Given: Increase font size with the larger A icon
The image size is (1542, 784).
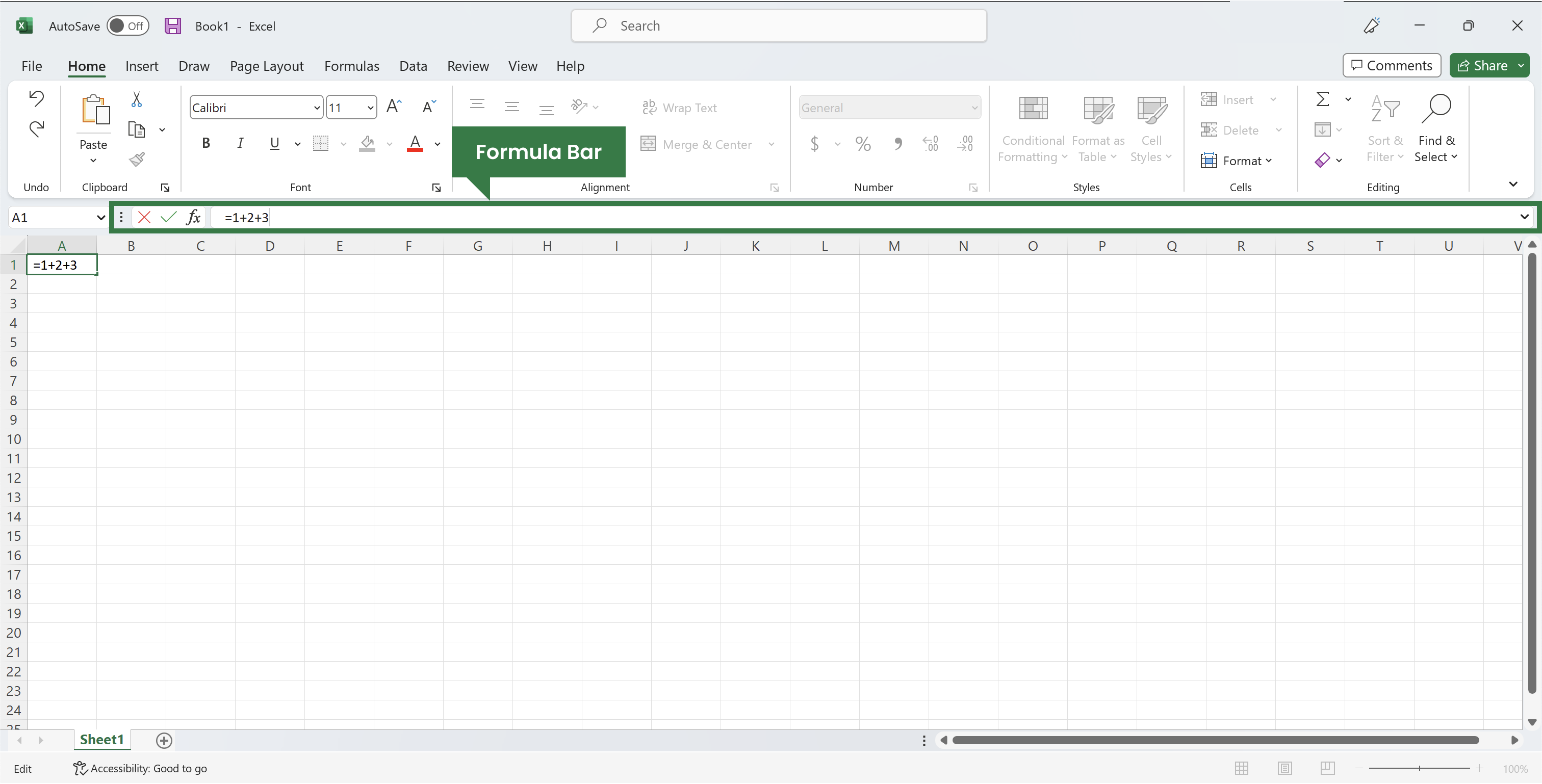Looking at the screenshot, I should (394, 107).
